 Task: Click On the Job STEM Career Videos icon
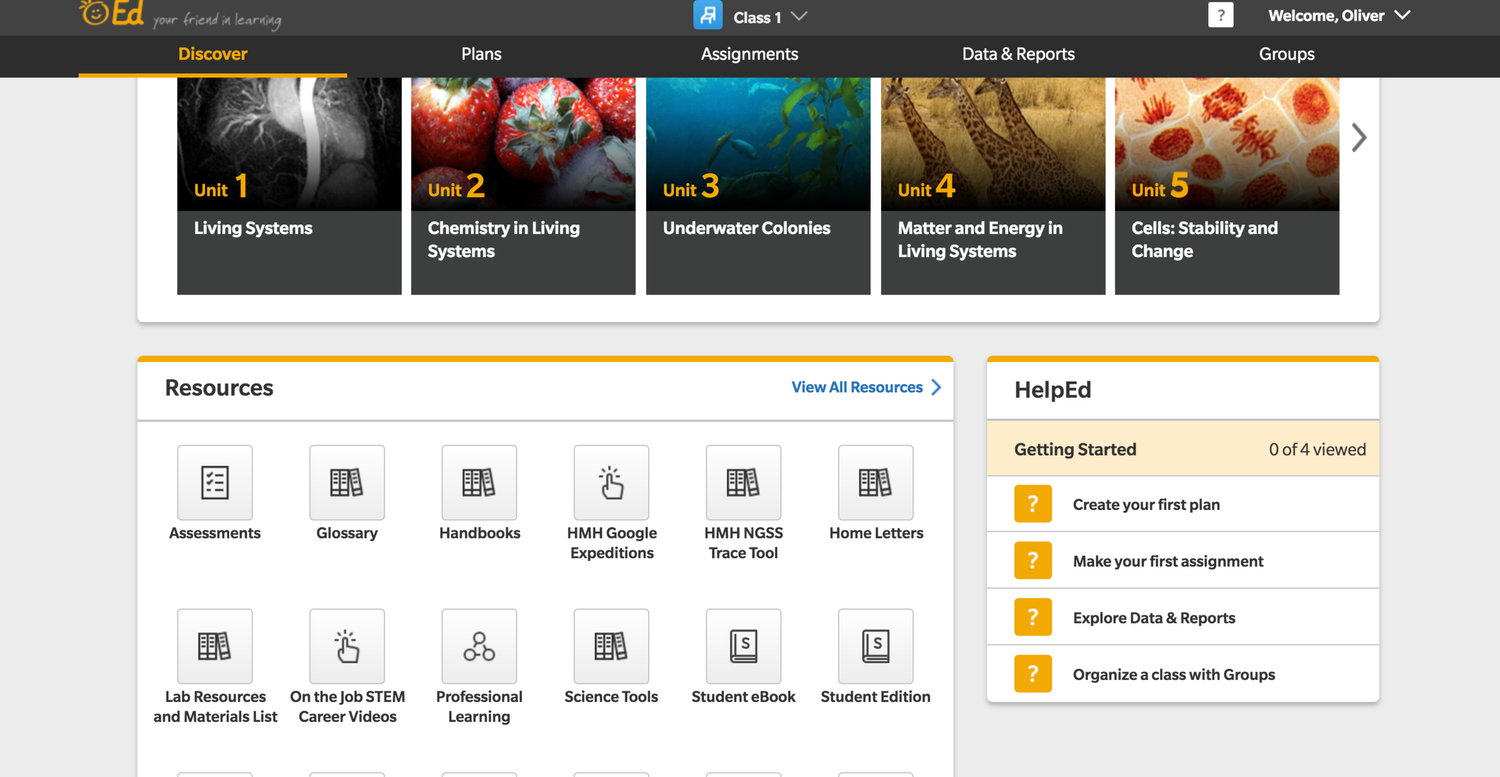346,647
